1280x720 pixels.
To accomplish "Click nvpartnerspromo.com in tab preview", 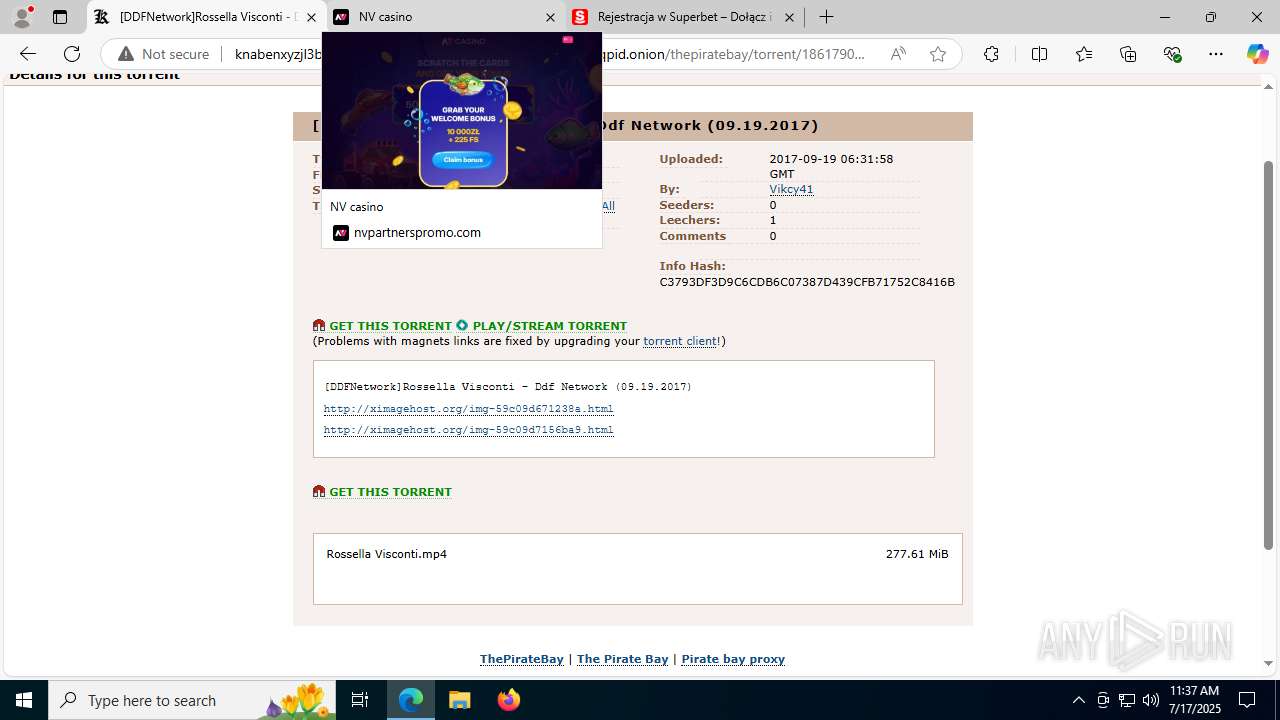I will [x=417, y=233].
